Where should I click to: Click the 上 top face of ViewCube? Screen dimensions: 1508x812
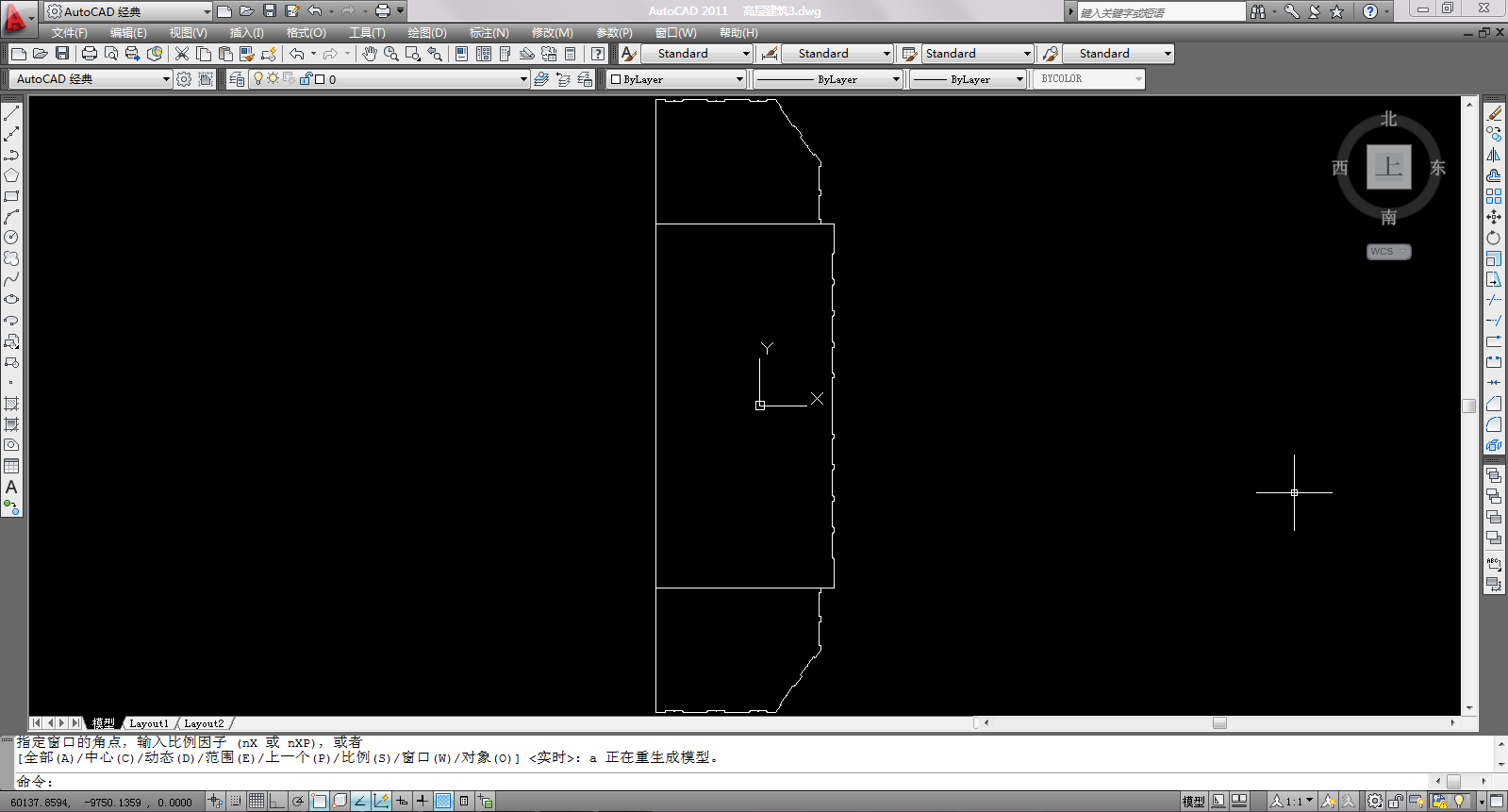point(1389,167)
